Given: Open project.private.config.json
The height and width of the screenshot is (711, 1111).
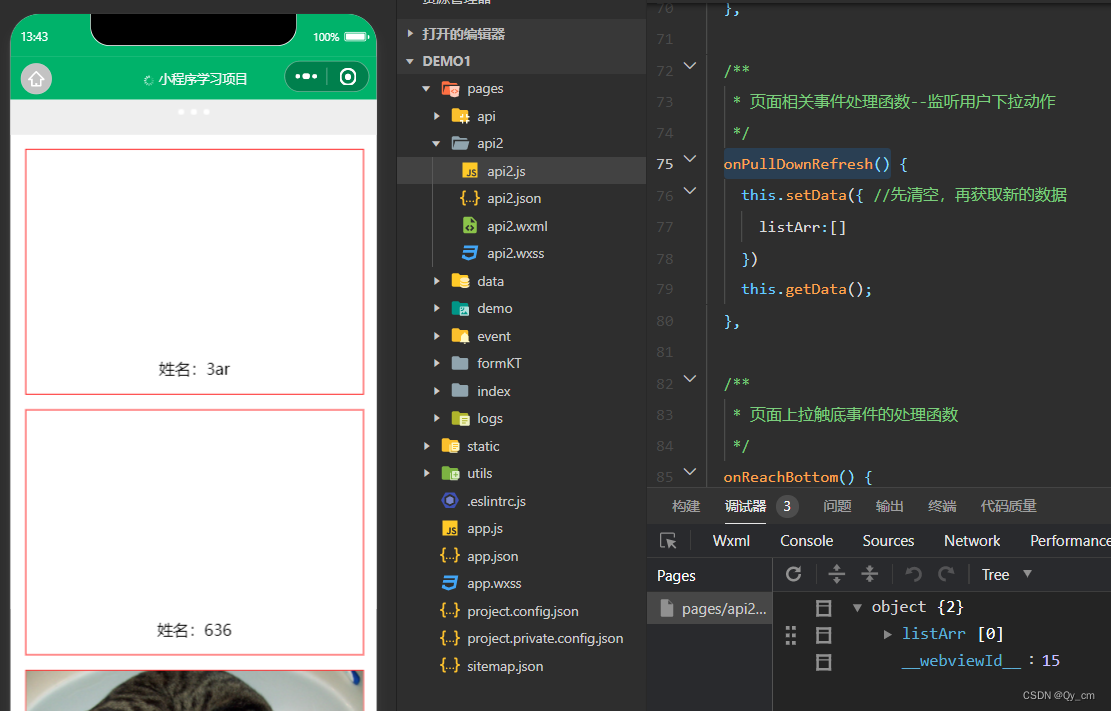Looking at the screenshot, I should click(521, 639).
